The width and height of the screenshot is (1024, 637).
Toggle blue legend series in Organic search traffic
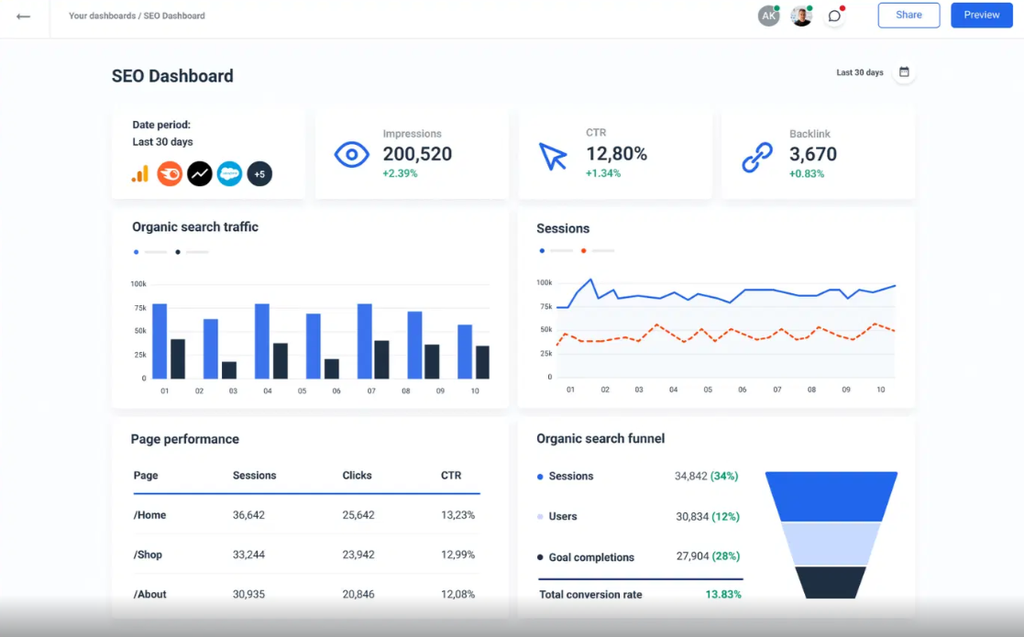150,252
